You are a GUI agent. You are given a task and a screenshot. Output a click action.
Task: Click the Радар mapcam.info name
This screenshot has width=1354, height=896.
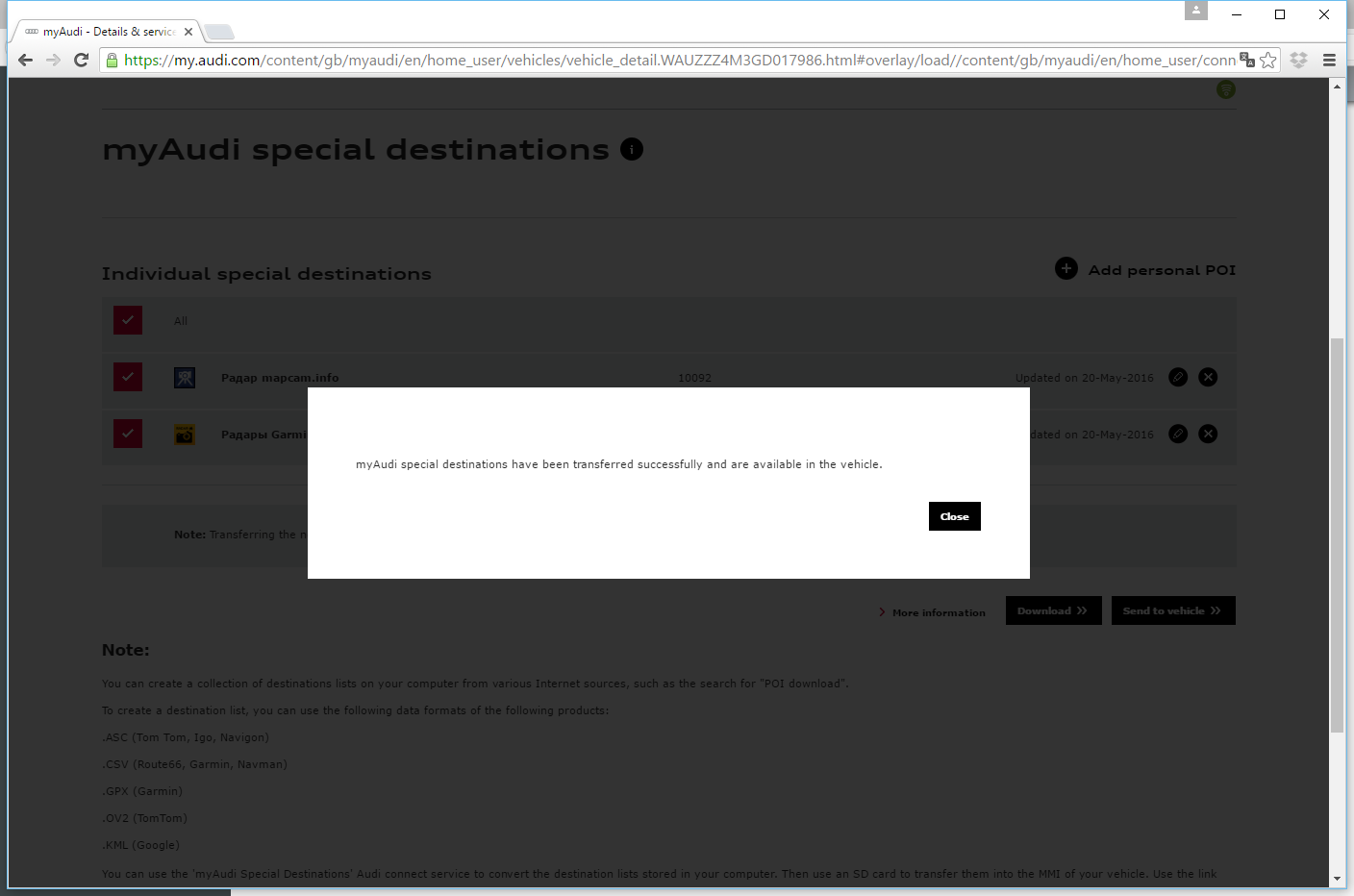280,378
